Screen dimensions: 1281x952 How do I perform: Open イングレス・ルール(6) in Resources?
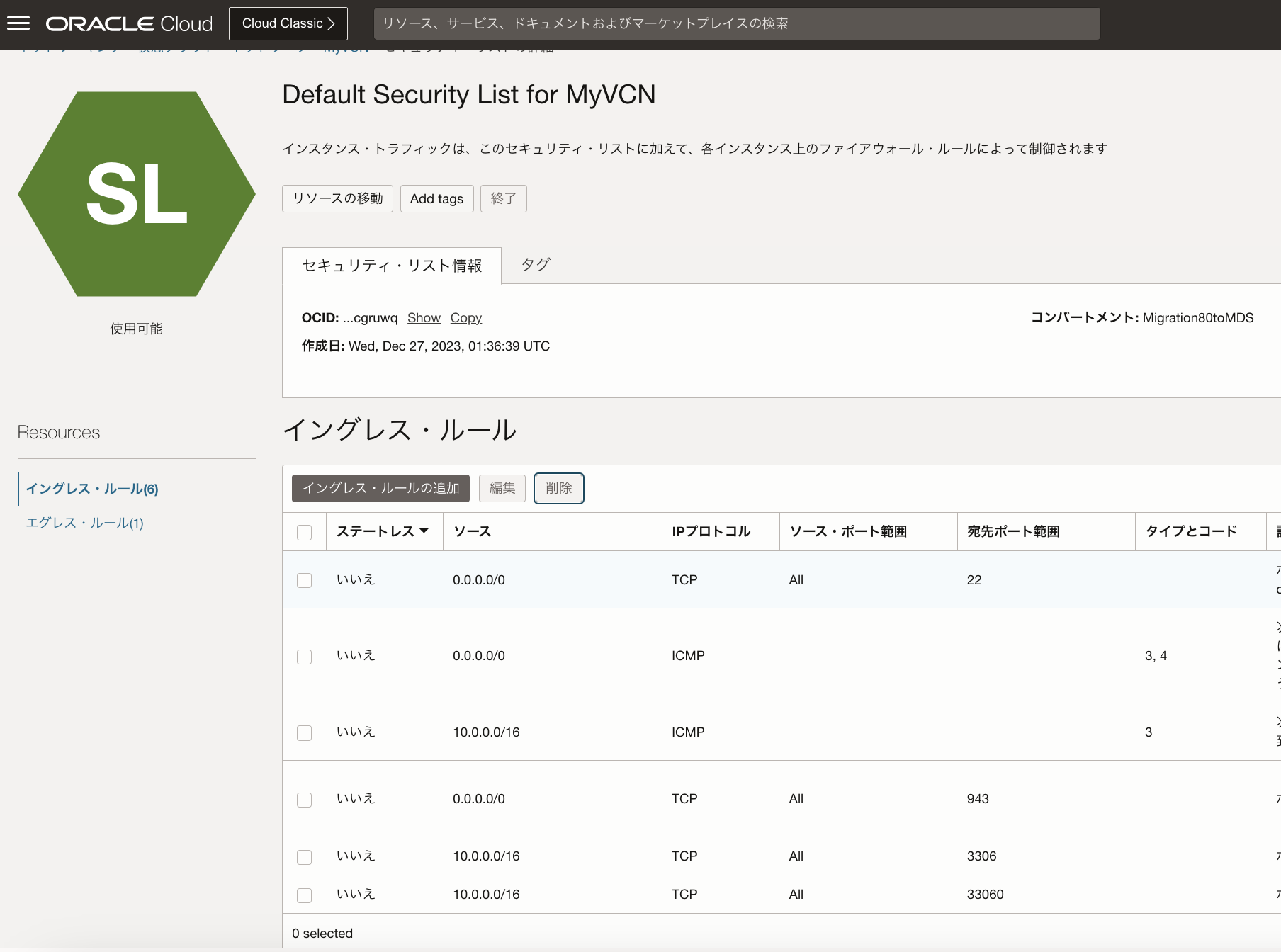[92, 489]
